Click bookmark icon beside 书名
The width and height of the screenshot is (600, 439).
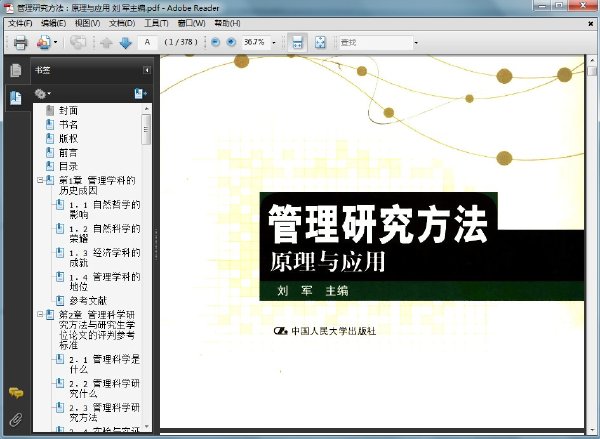tap(50, 124)
